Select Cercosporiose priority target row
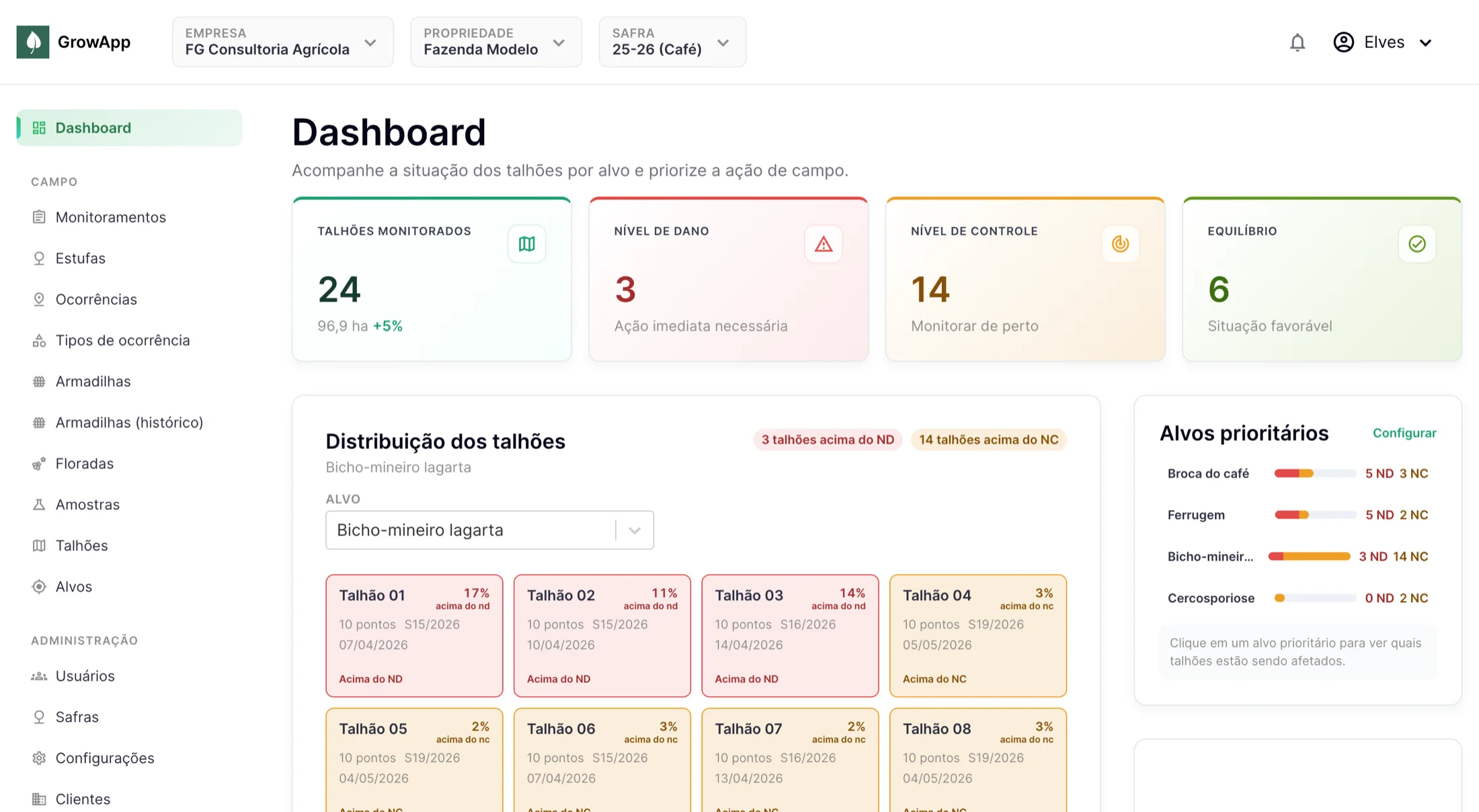 (x=1297, y=598)
